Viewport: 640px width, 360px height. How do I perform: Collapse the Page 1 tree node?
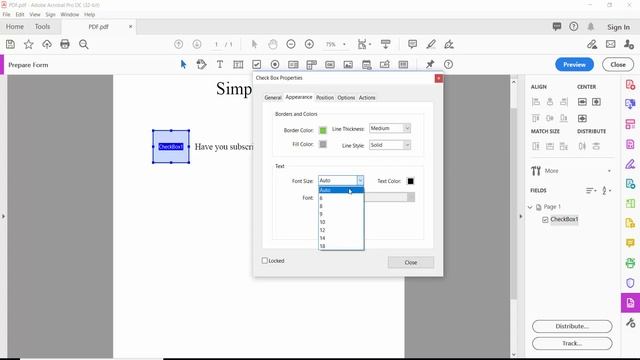click(x=530, y=207)
